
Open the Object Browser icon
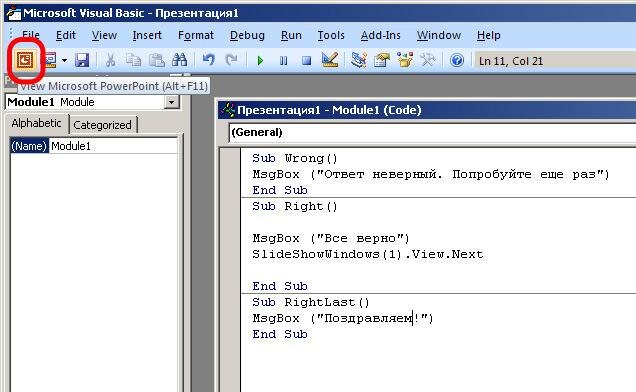pos(405,60)
